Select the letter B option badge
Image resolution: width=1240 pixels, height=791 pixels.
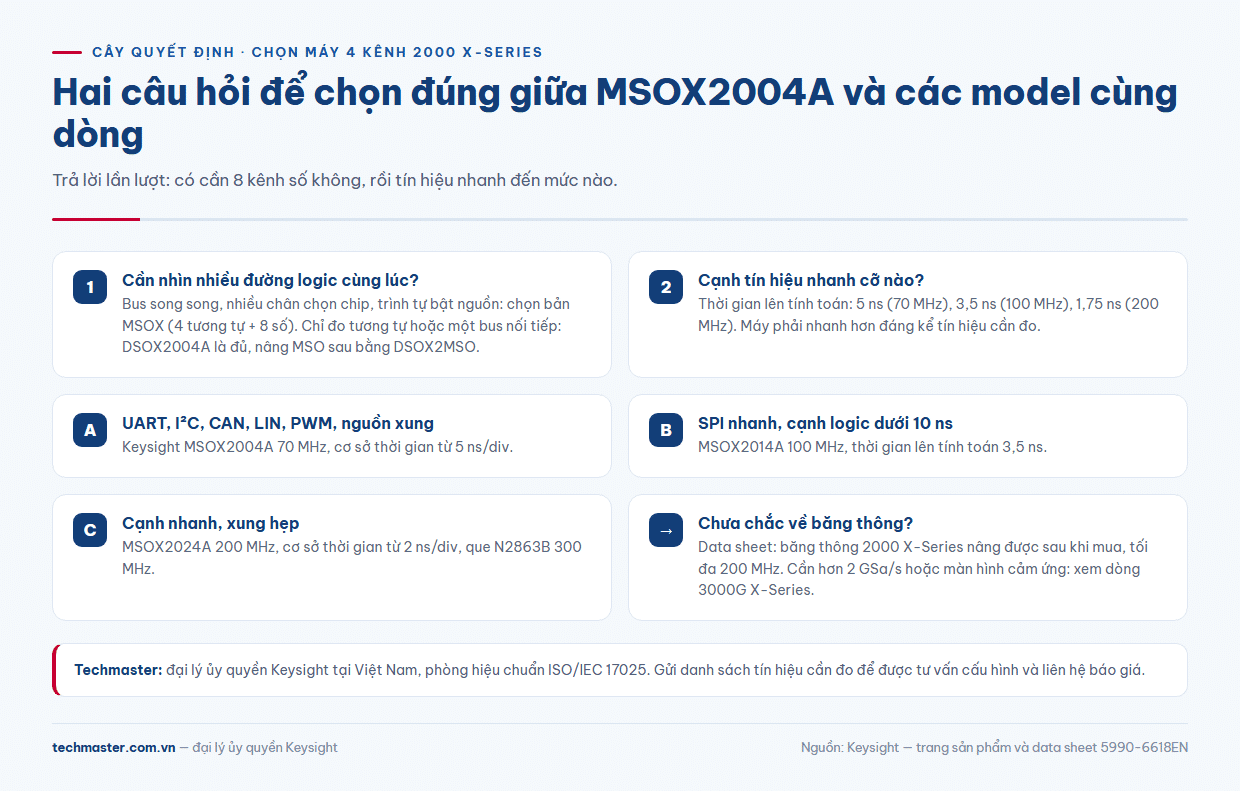click(666, 431)
